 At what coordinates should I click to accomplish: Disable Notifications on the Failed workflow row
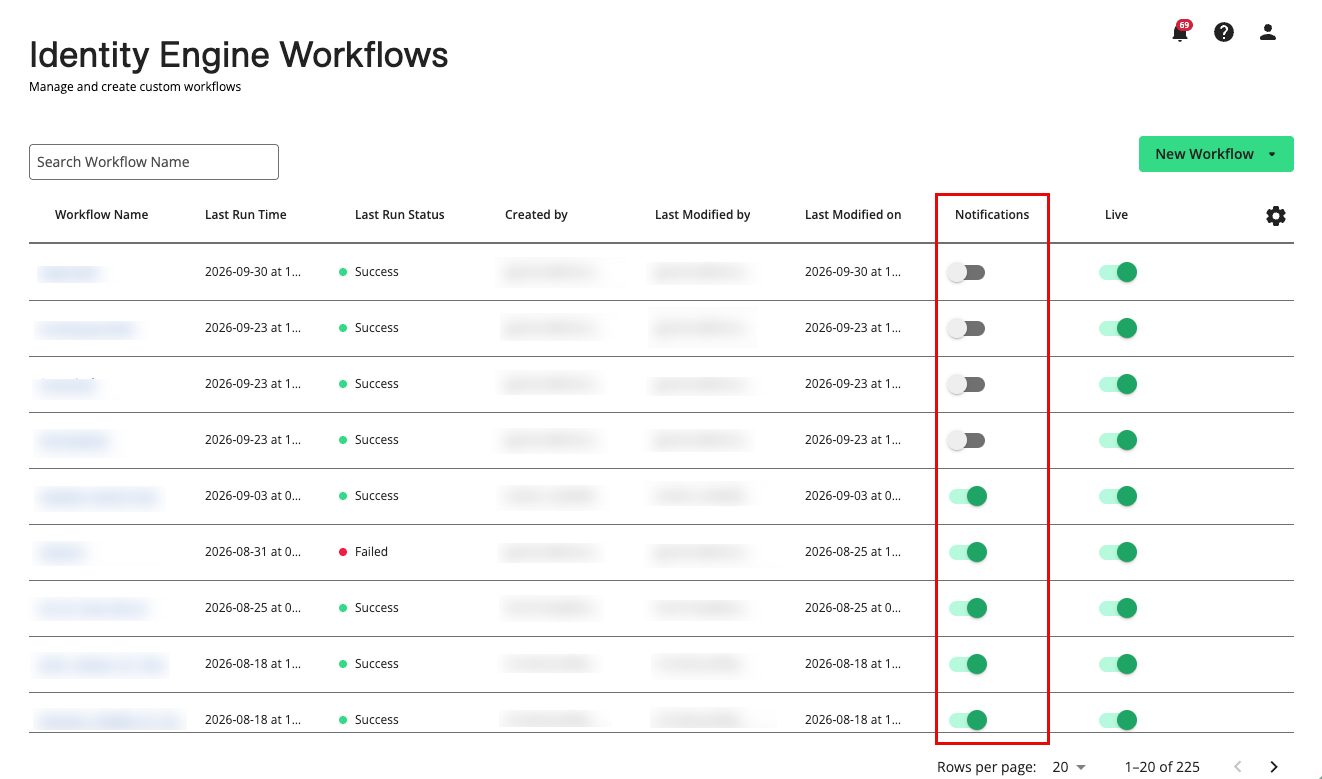(x=968, y=552)
